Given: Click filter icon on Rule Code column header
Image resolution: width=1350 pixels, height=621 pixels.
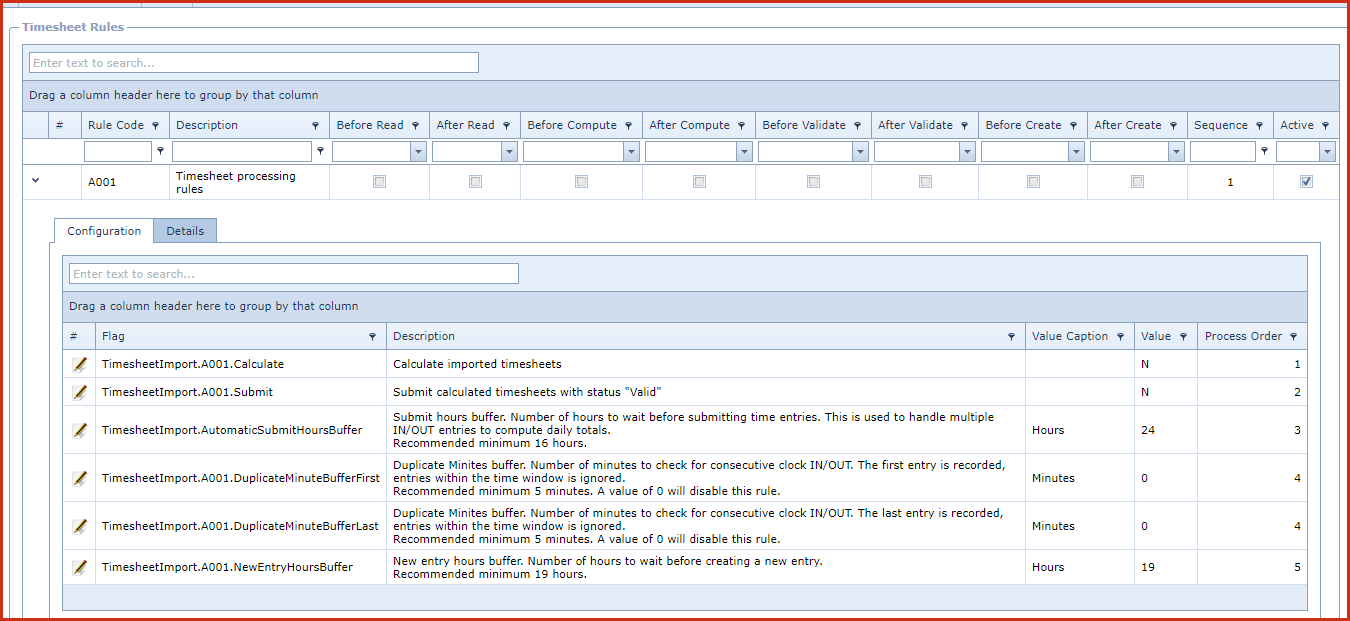Looking at the screenshot, I should (x=155, y=126).
